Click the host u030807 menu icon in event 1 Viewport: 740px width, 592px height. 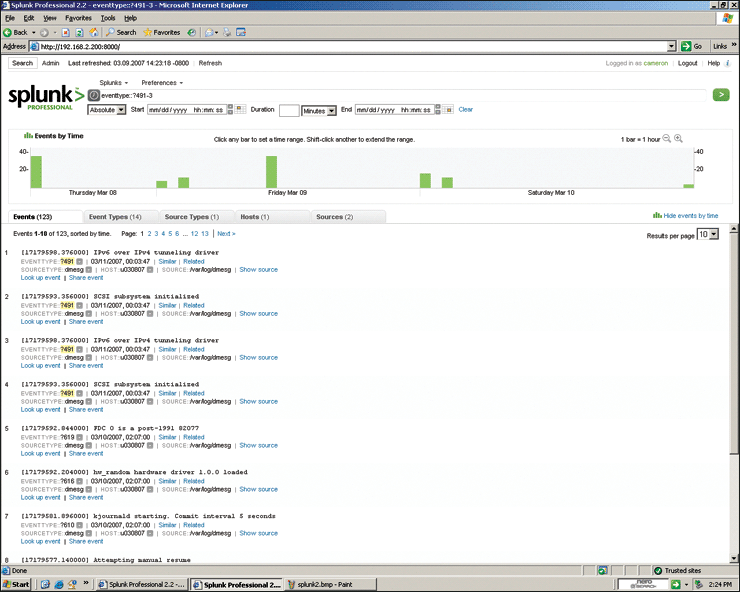tap(150, 270)
